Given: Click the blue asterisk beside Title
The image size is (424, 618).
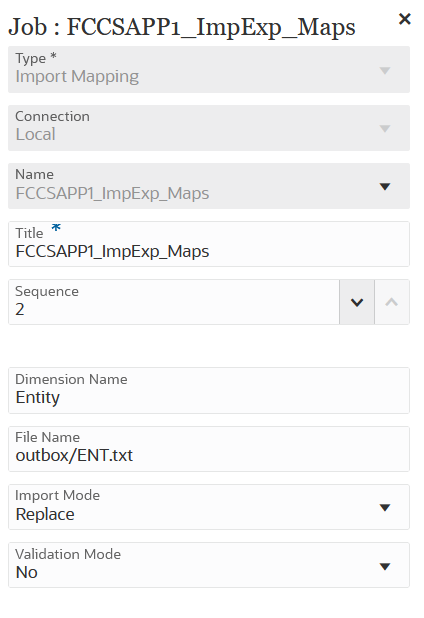Looking at the screenshot, I should point(56,227).
